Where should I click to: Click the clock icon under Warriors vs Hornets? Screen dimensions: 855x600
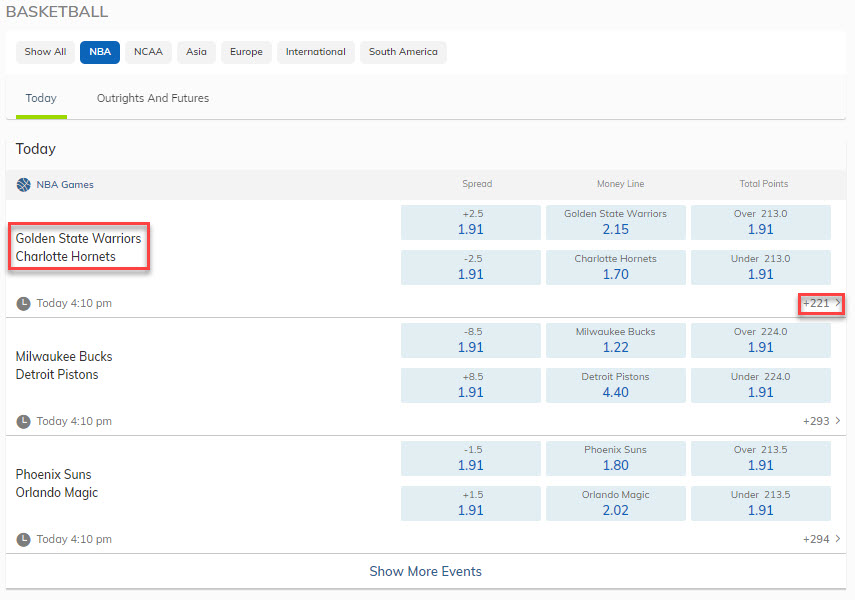coord(24,303)
